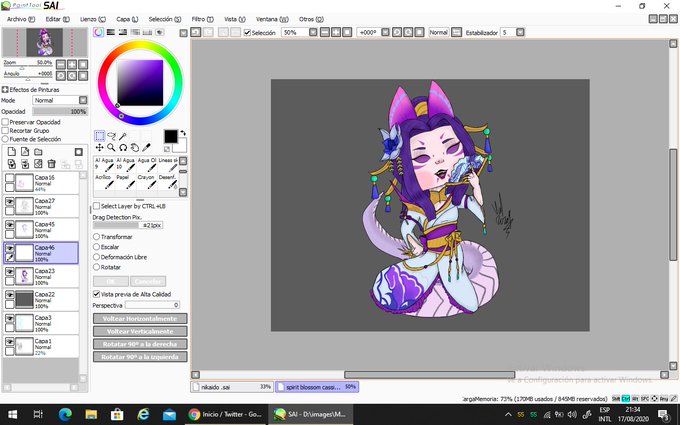Delete the selected layer with trash icon
Image resolution: width=680 pixels, height=425 pixels.
[52, 163]
